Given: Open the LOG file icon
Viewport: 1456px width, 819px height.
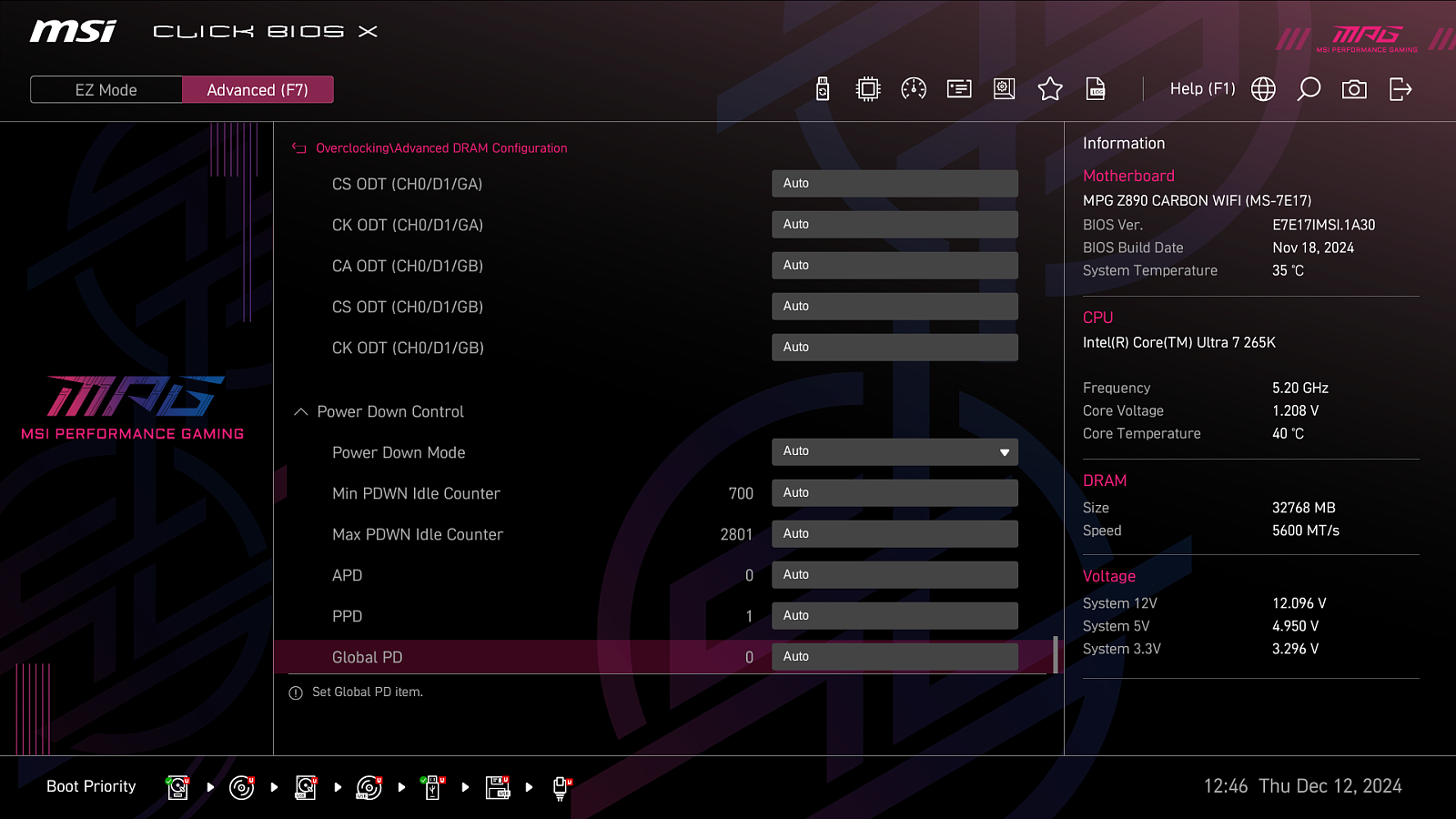Looking at the screenshot, I should click(x=1096, y=89).
